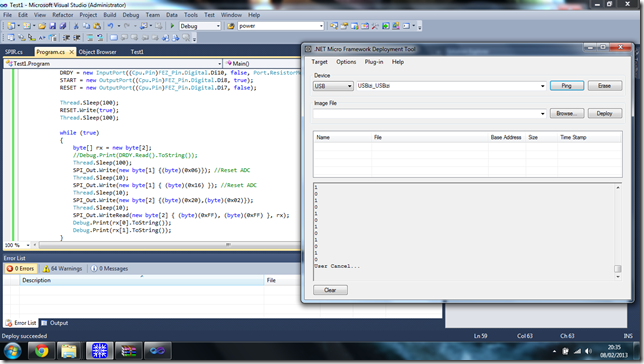Switch to the SPIR.cs tab
This screenshot has width=644, height=364.
click(14, 52)
